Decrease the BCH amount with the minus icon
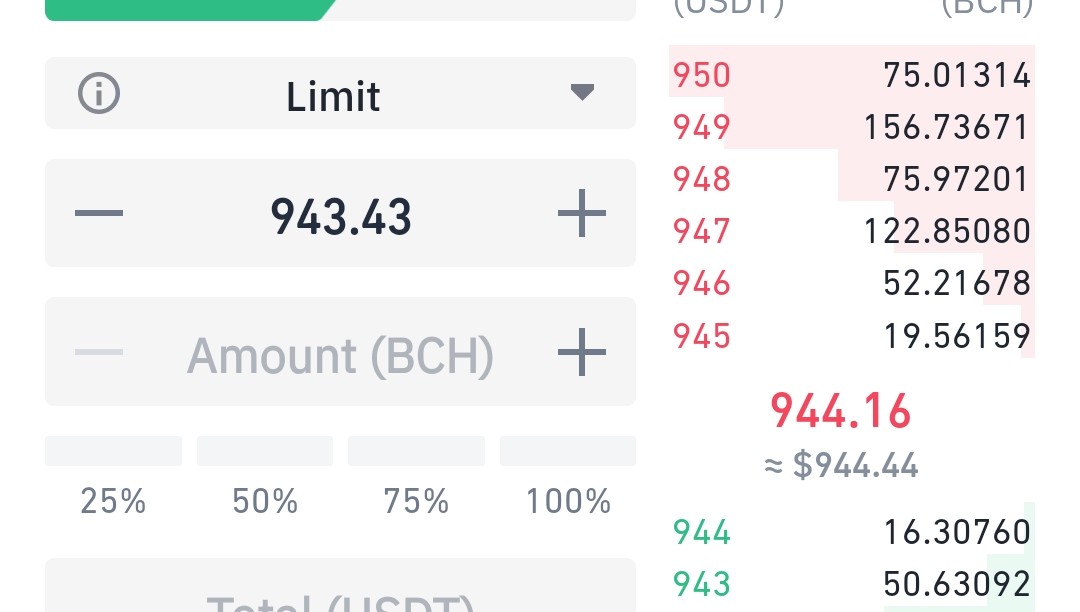Viewport: 1080px width, 612px height. 98,352
